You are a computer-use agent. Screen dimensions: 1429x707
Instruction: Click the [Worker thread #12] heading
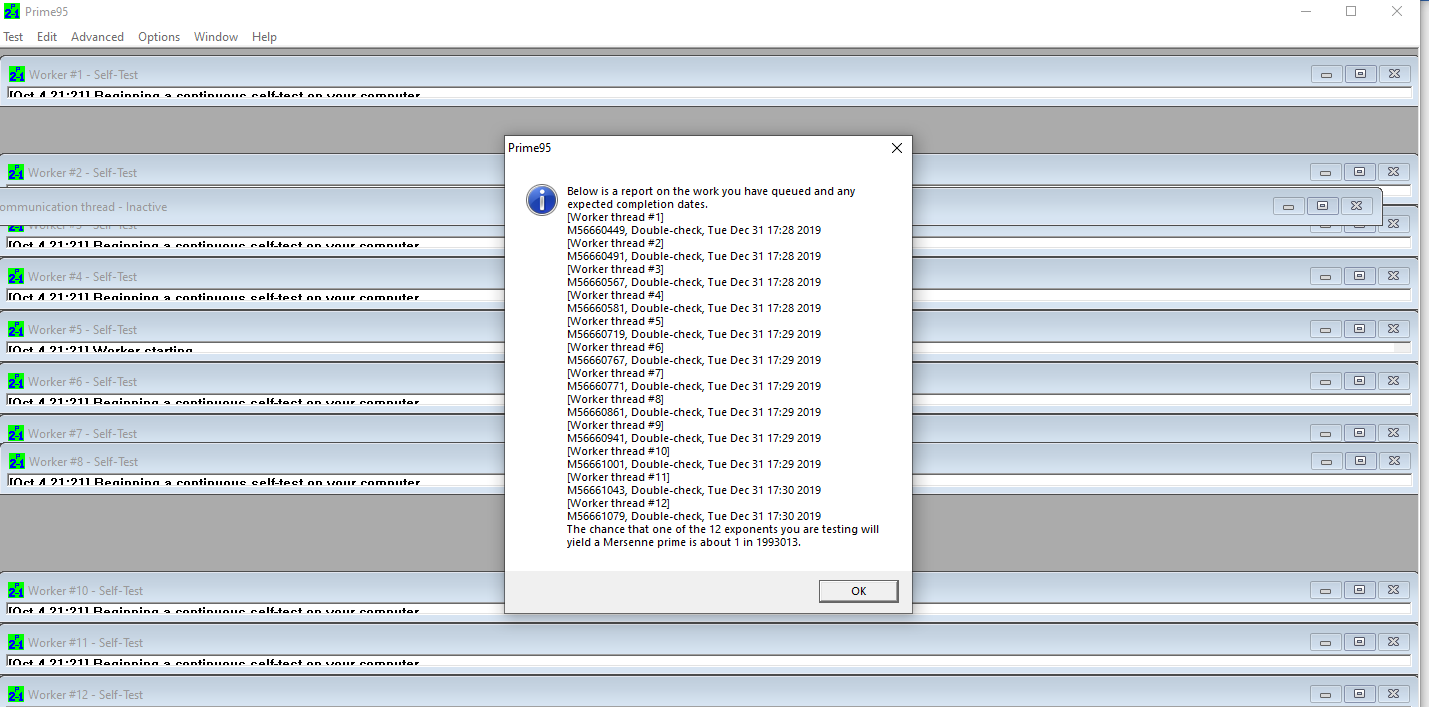click(618, 503)
